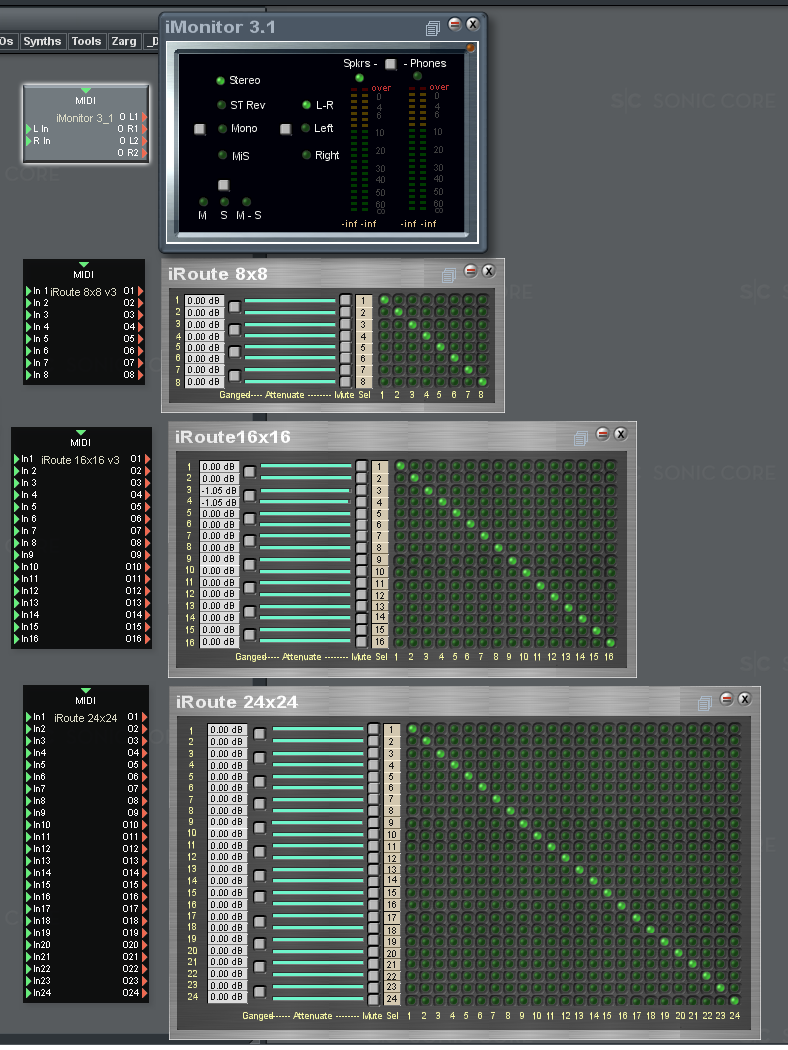Toggle Ganged button for rows 1-2 in iRoute 24x24
The height and width of the screenshot is (1050, 788).
260,735
